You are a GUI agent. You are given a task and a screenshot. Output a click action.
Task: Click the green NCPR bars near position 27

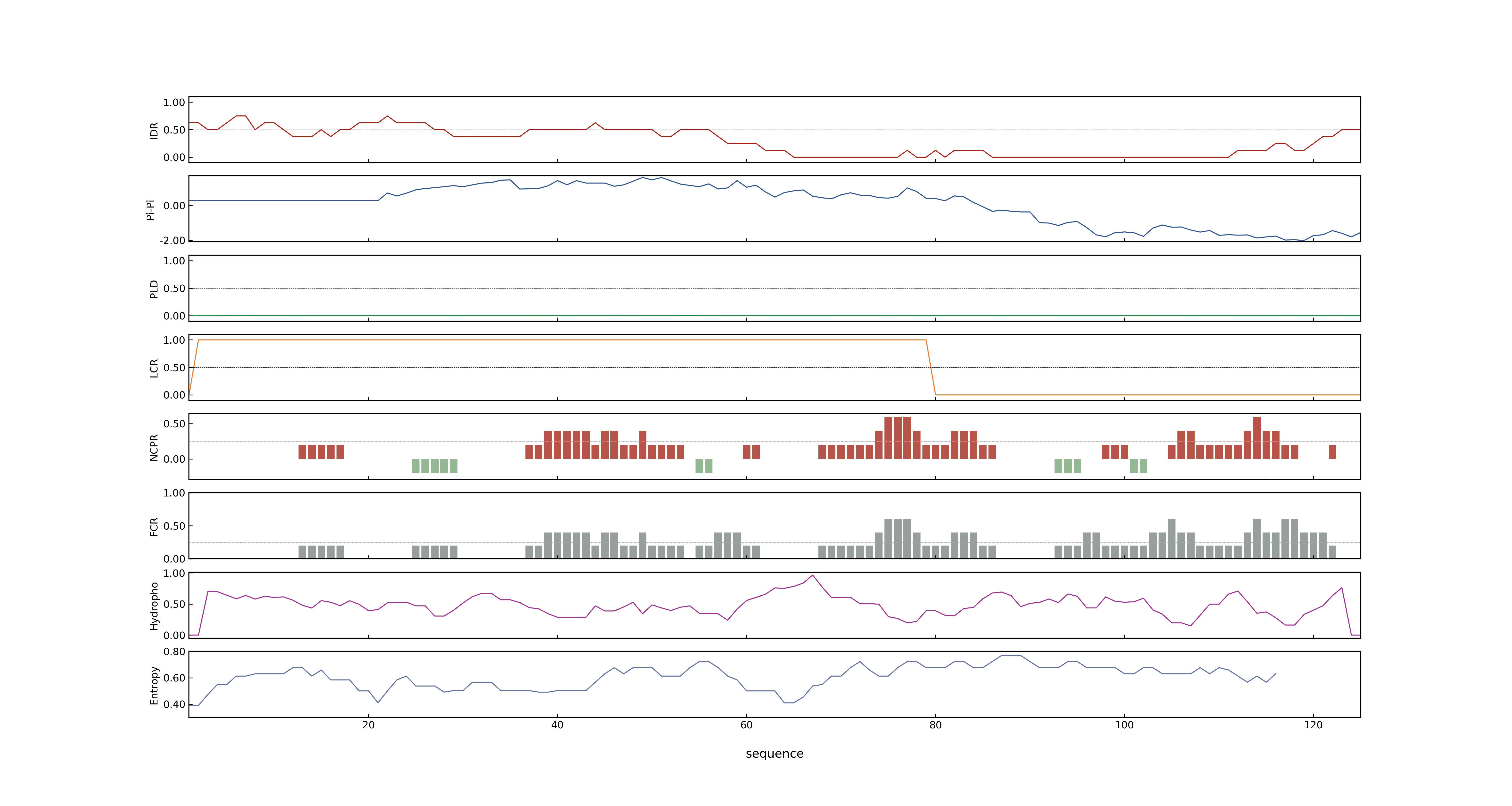434,466
